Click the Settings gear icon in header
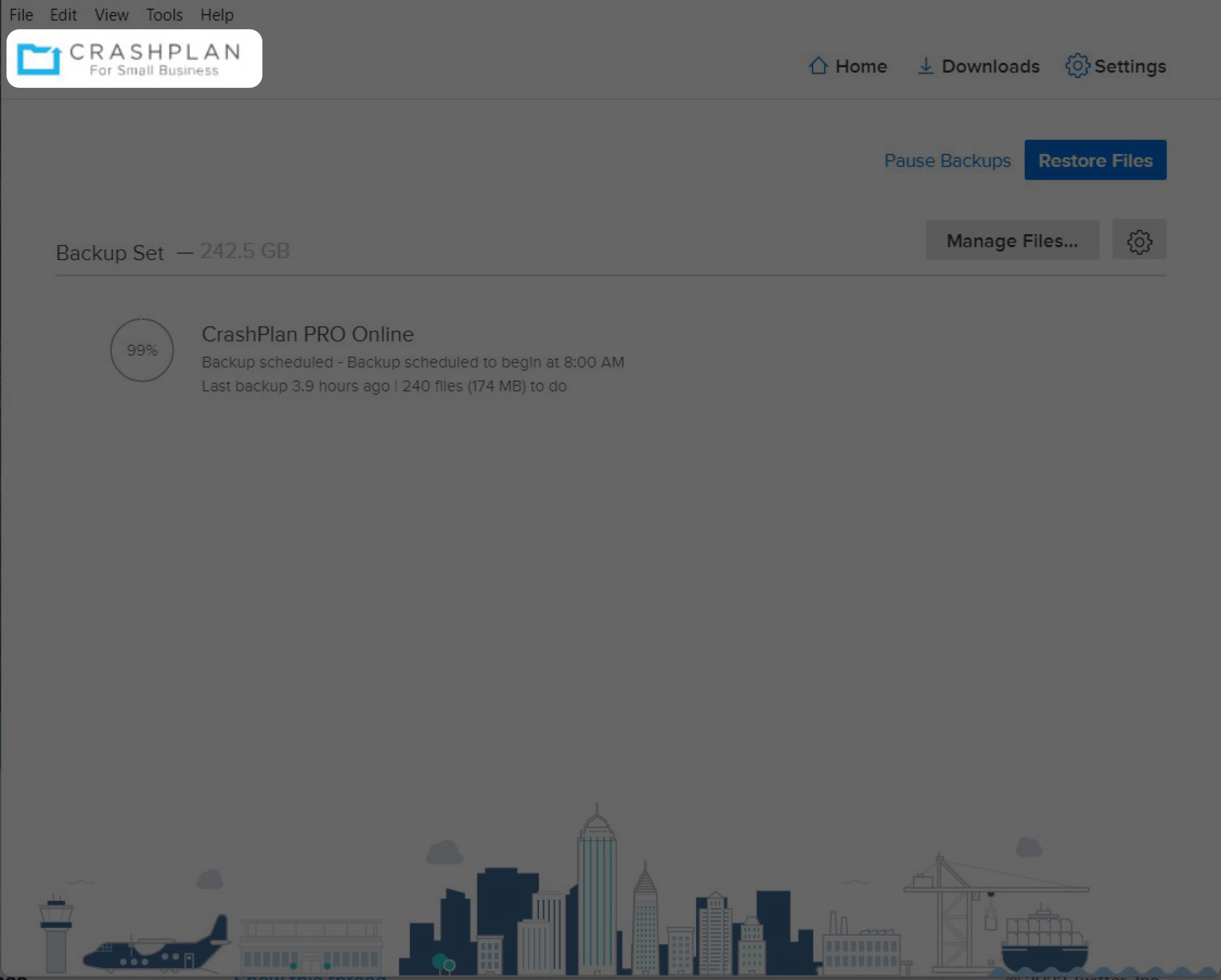 coord(1077,66)
